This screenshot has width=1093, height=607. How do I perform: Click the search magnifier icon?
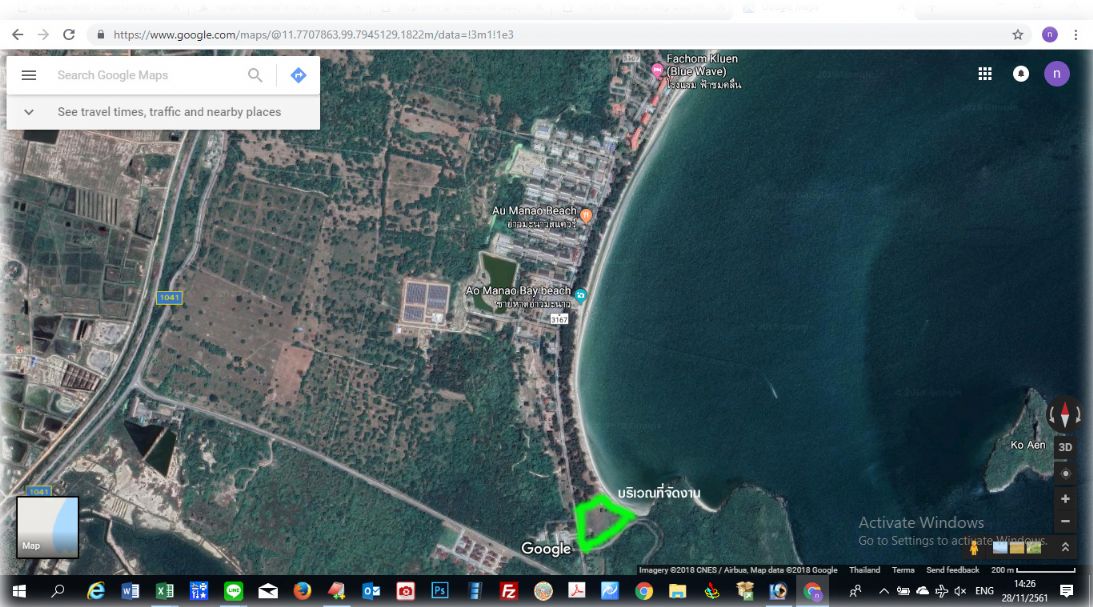tap(255, 75)
